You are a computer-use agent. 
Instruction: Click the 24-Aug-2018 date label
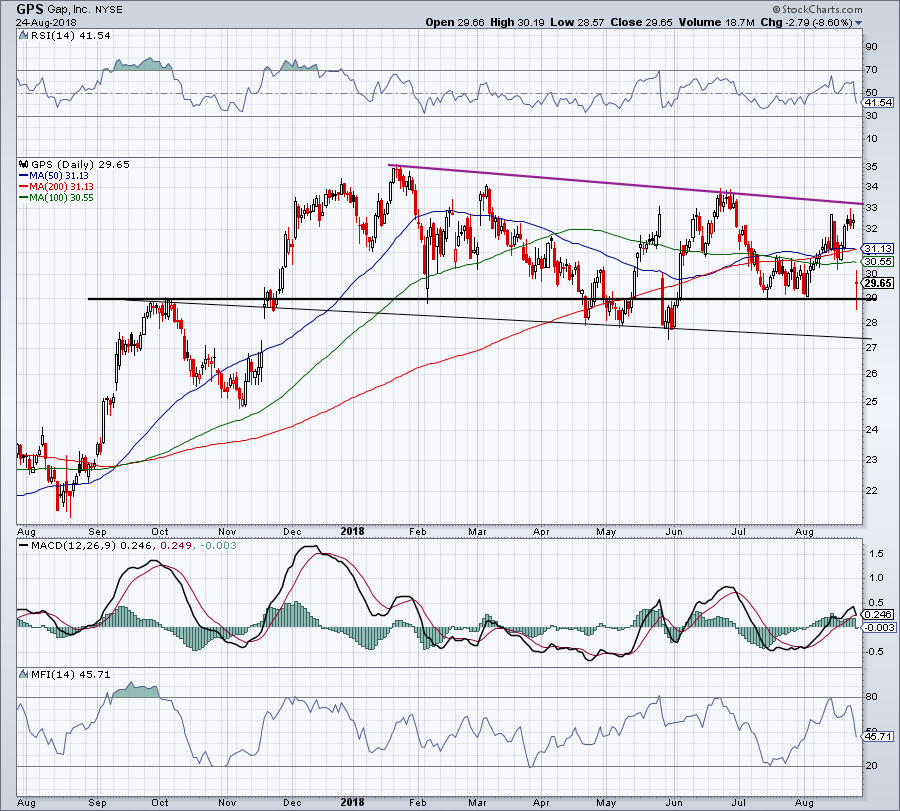click(46, 22)
